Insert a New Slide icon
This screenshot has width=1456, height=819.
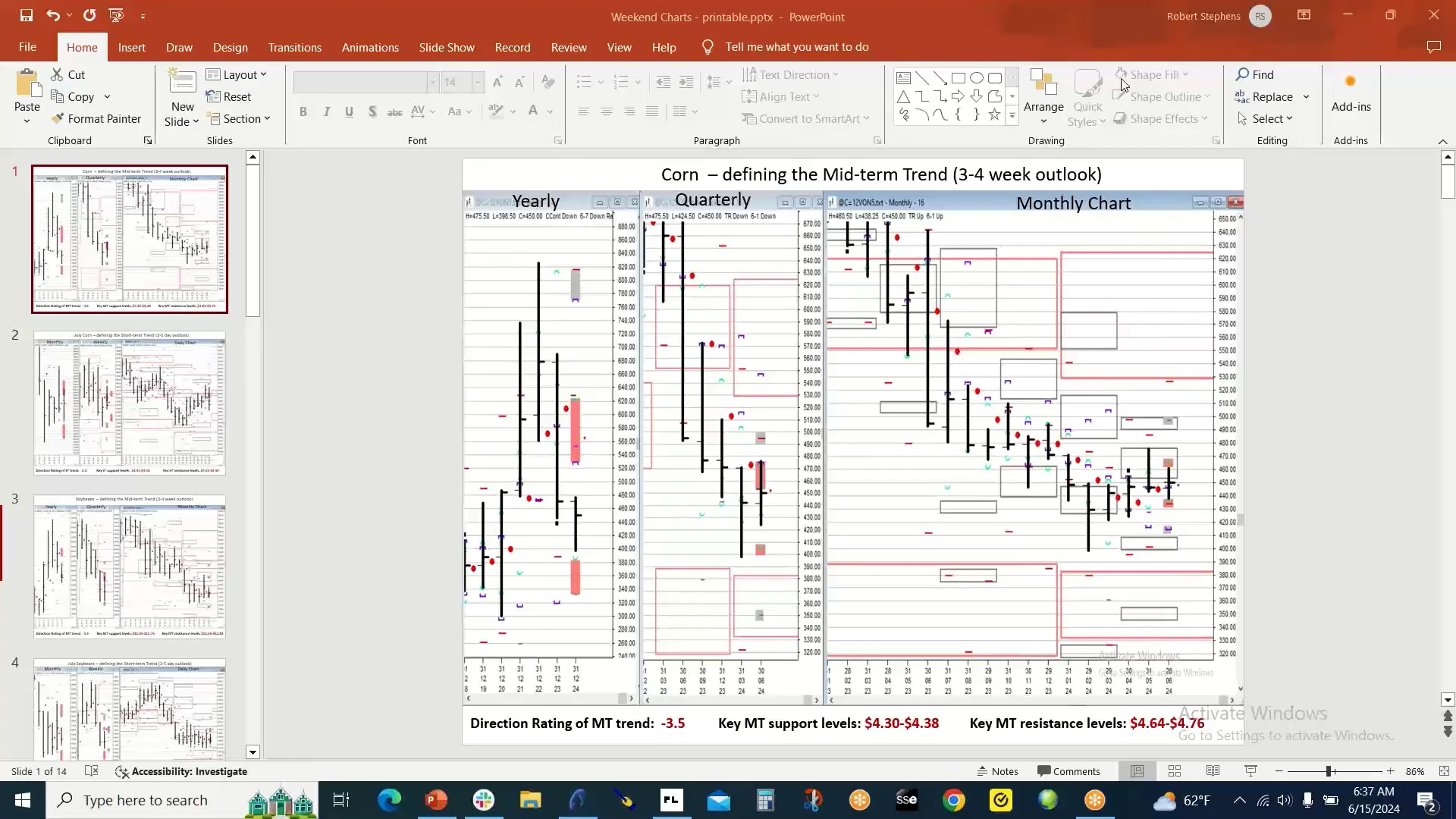click(182, 83)
